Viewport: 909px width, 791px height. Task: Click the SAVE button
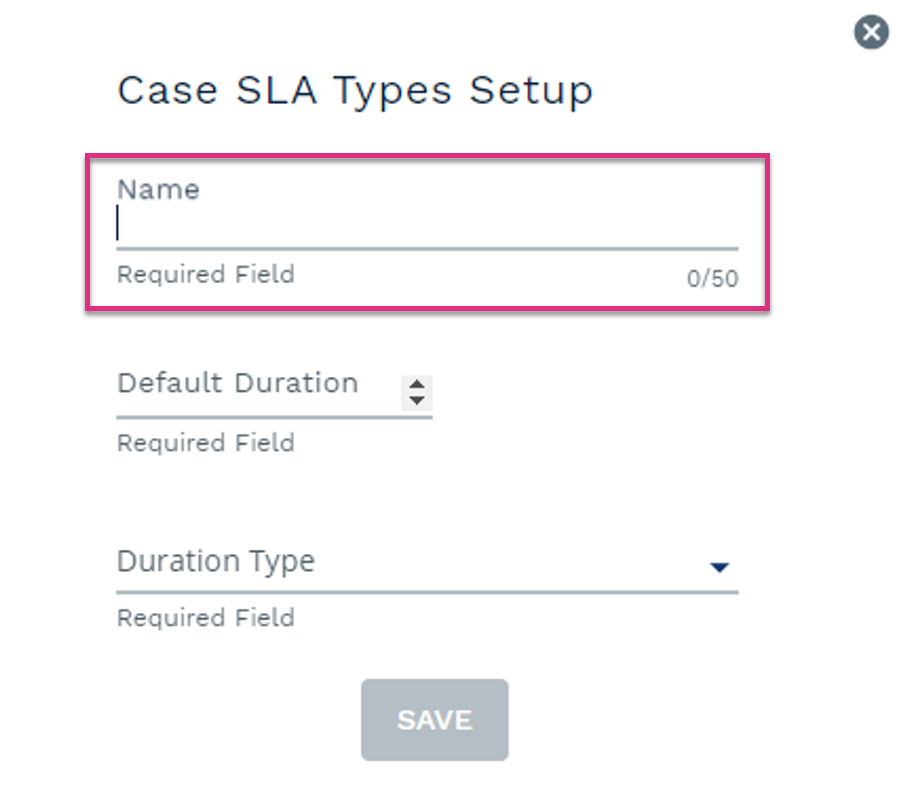435,720
